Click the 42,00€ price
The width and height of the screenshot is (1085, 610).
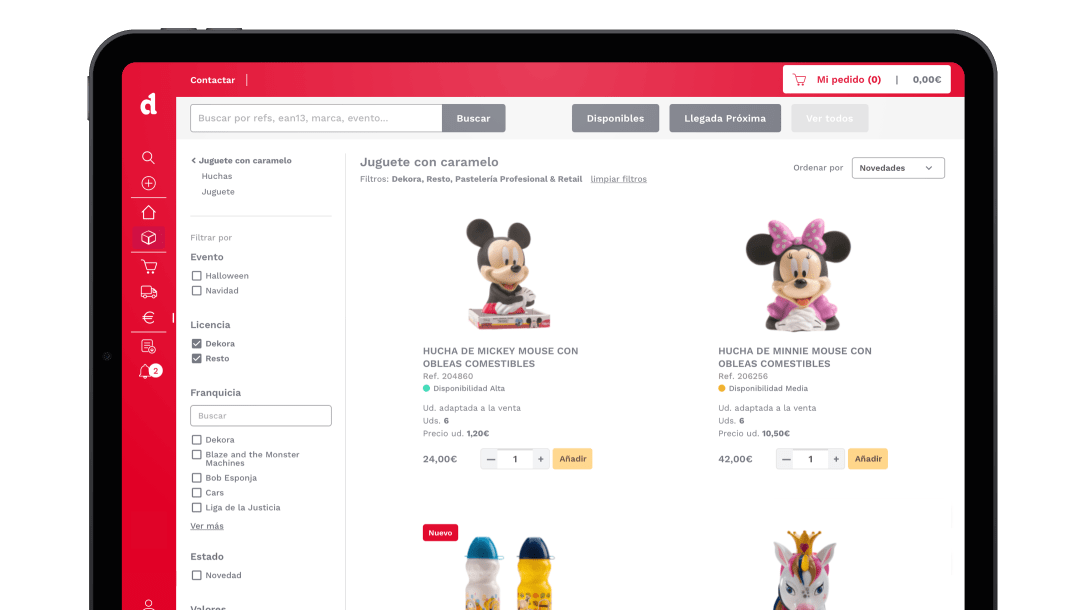click(736, 459)
